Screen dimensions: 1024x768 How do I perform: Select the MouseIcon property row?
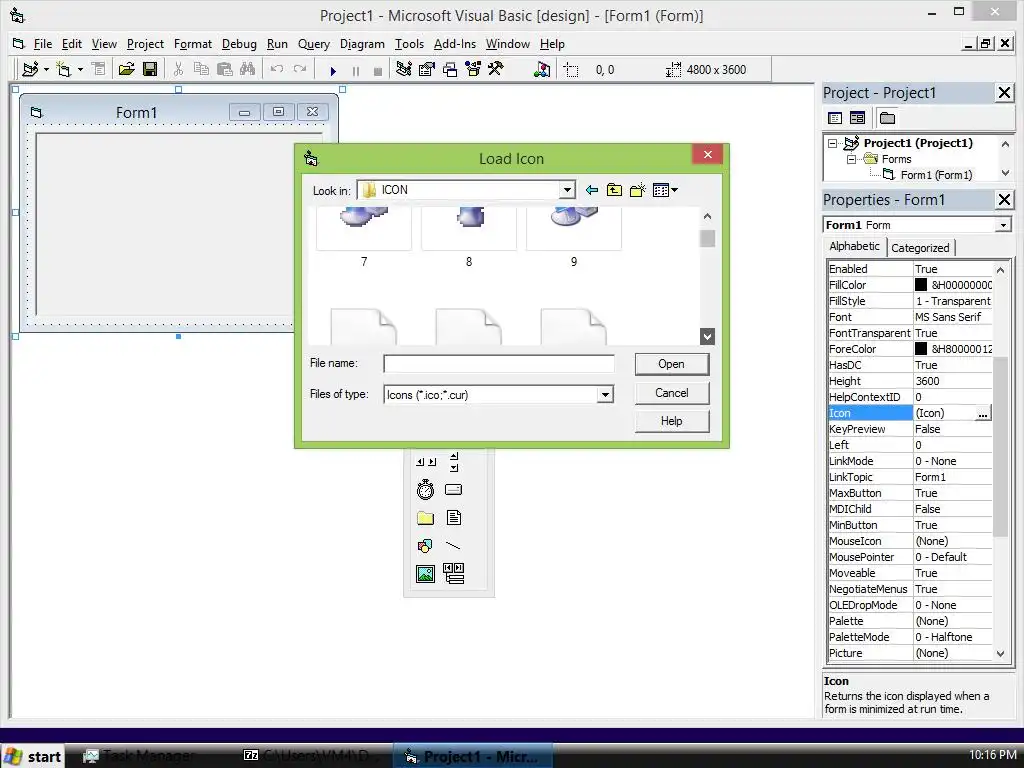click(x=910, y=541)
